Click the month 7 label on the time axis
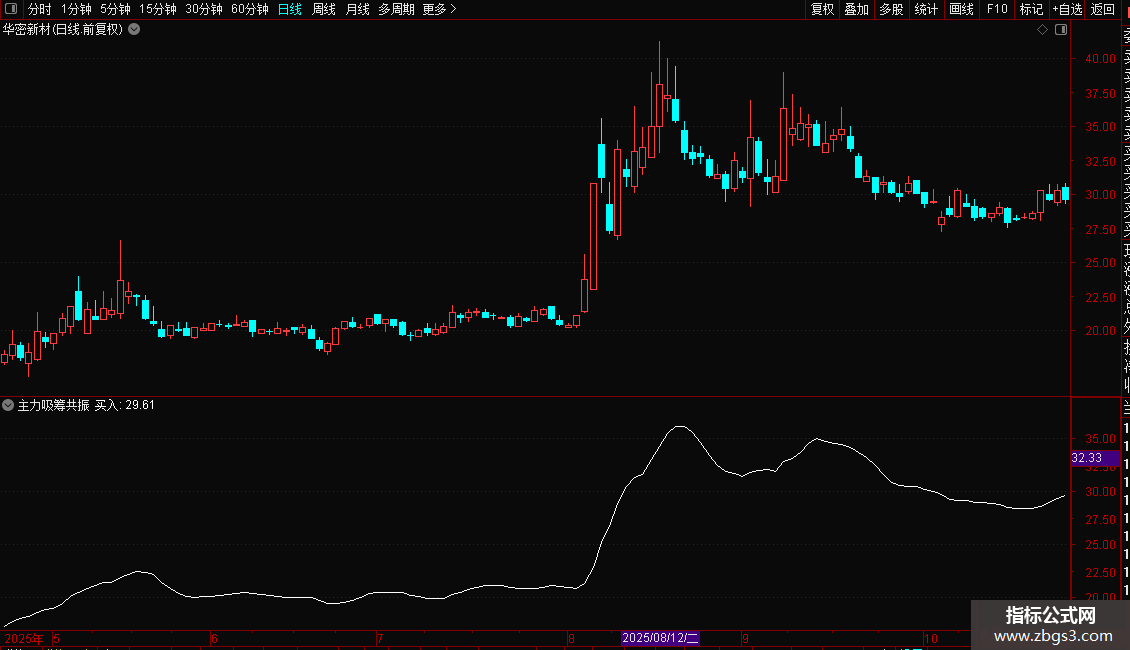 (380, 638)
